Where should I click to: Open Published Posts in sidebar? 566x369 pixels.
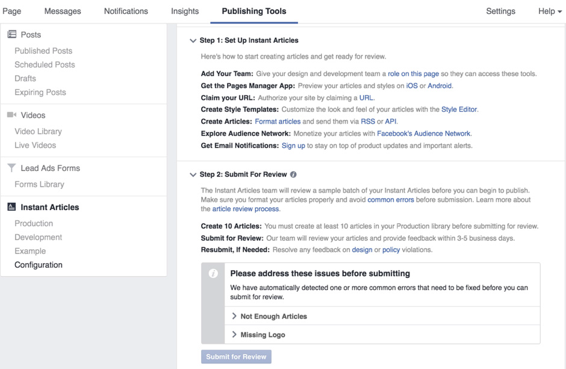point(43,51)
